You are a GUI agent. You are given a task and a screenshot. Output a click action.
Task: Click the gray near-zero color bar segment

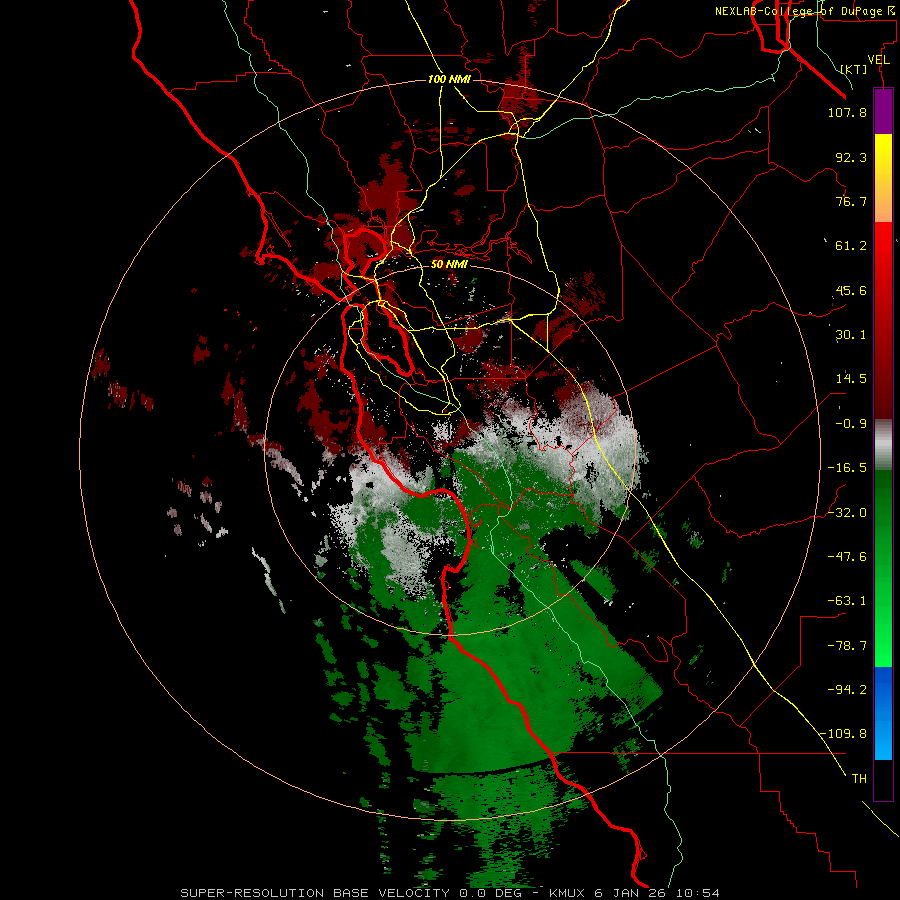(x=883, y=445)
